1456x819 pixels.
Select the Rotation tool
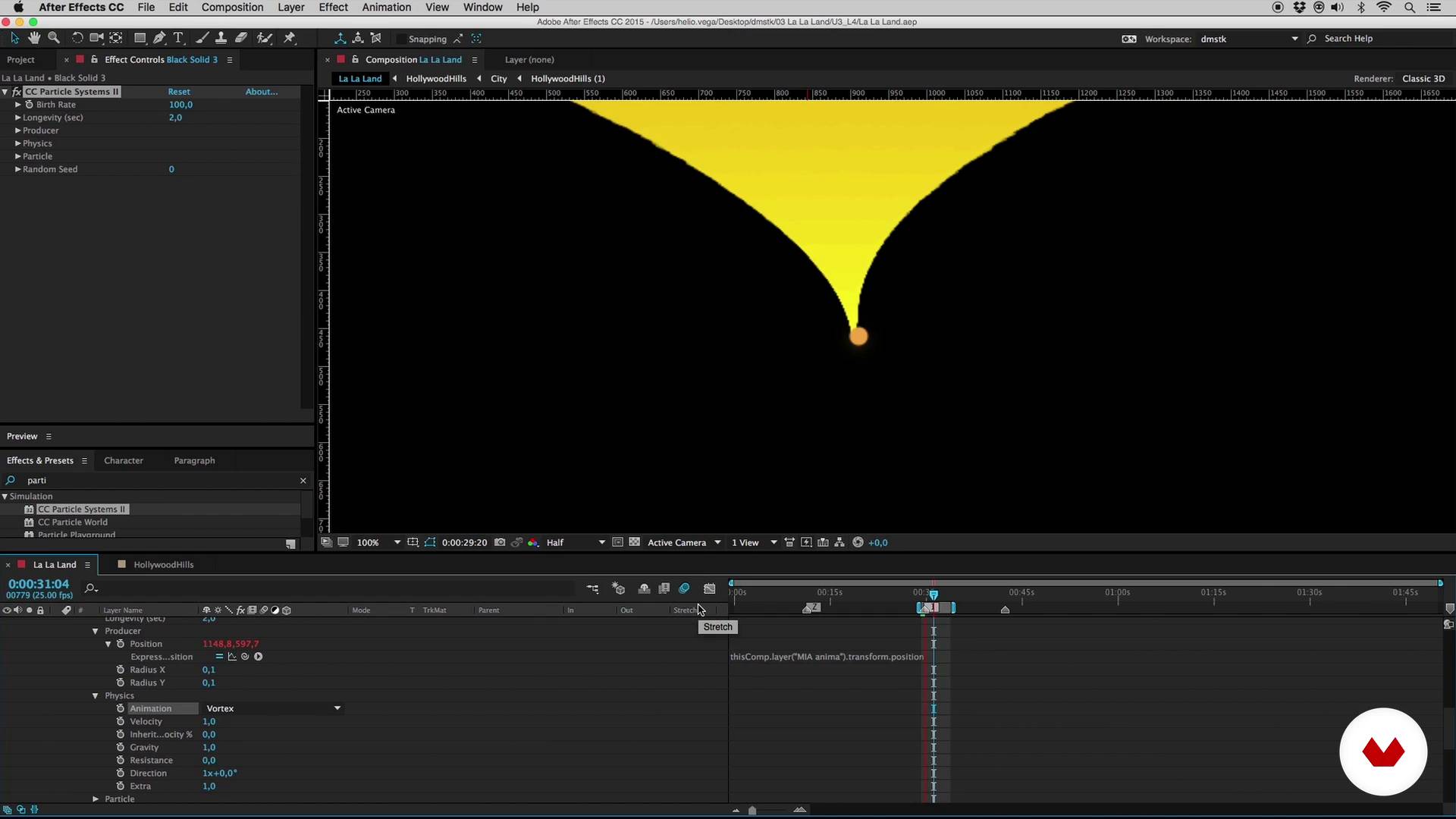coord(77,38)
